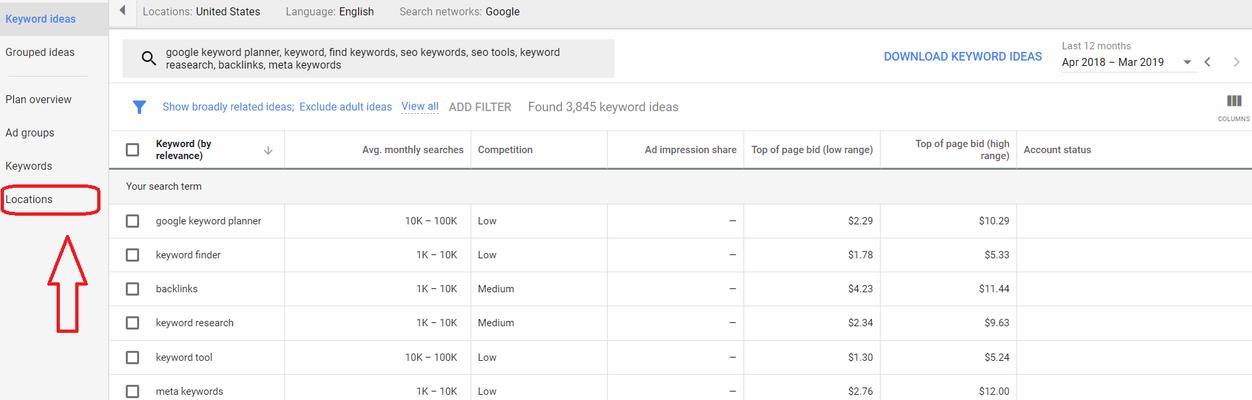This screenshot has height=400, width=1252.
Task: Go to previous date period arrow
Action: [1208, 62]
